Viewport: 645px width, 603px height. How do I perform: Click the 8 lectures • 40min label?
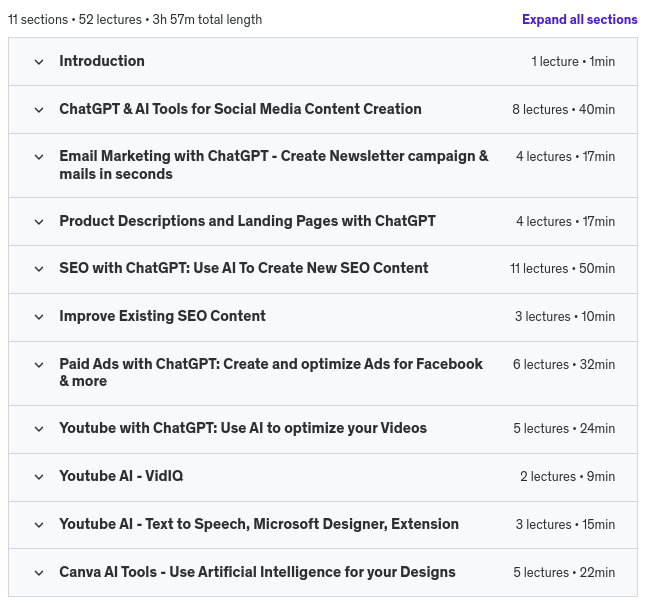coord(563,109)
